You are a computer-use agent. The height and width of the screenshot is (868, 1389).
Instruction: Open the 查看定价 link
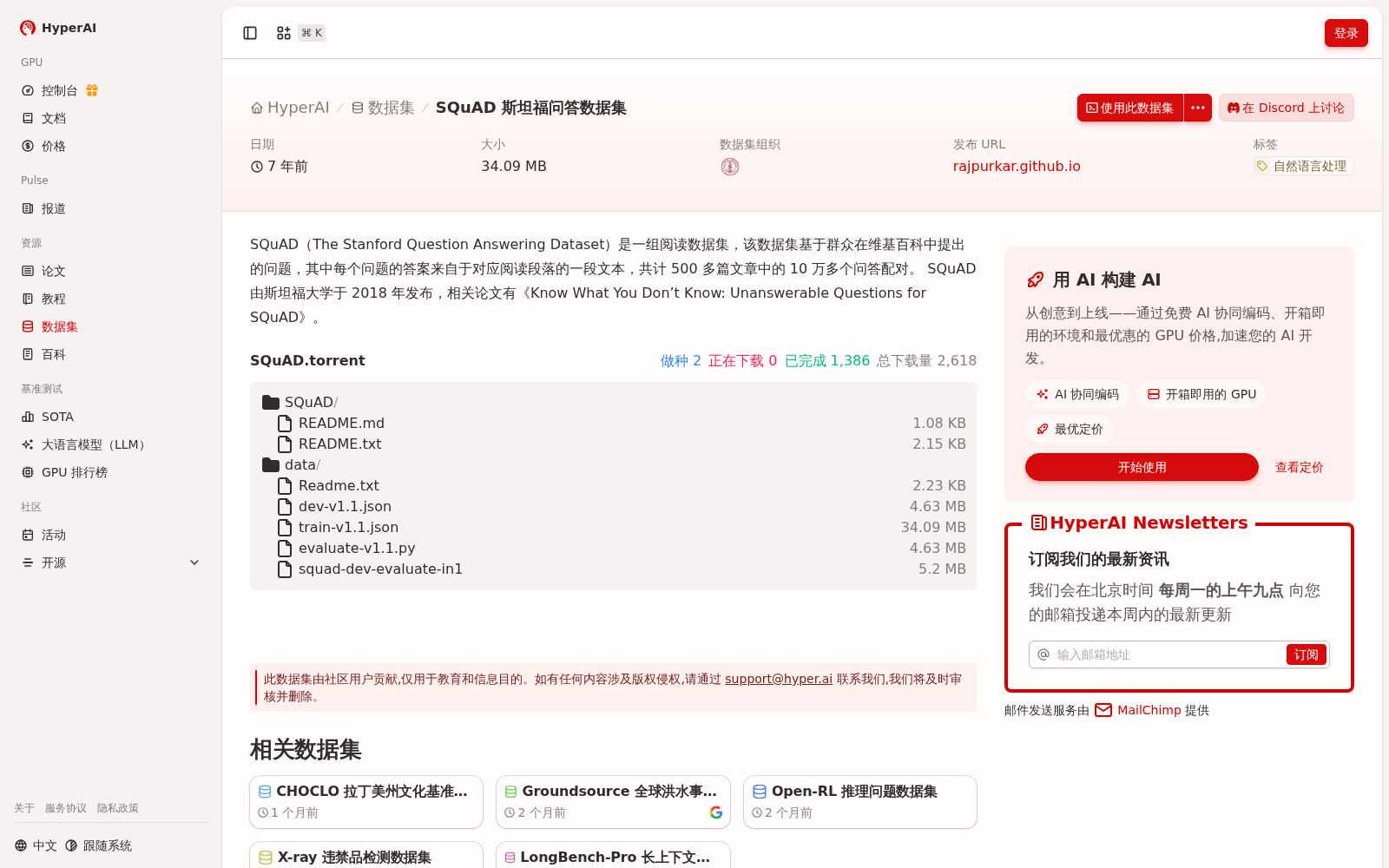point(1299,467)
